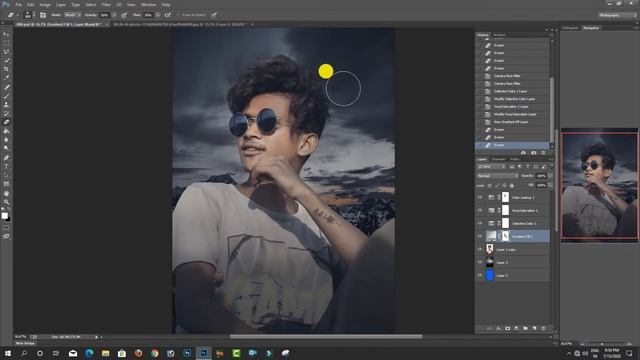Change screen mode icon in toolbar

tap(6, 236)
